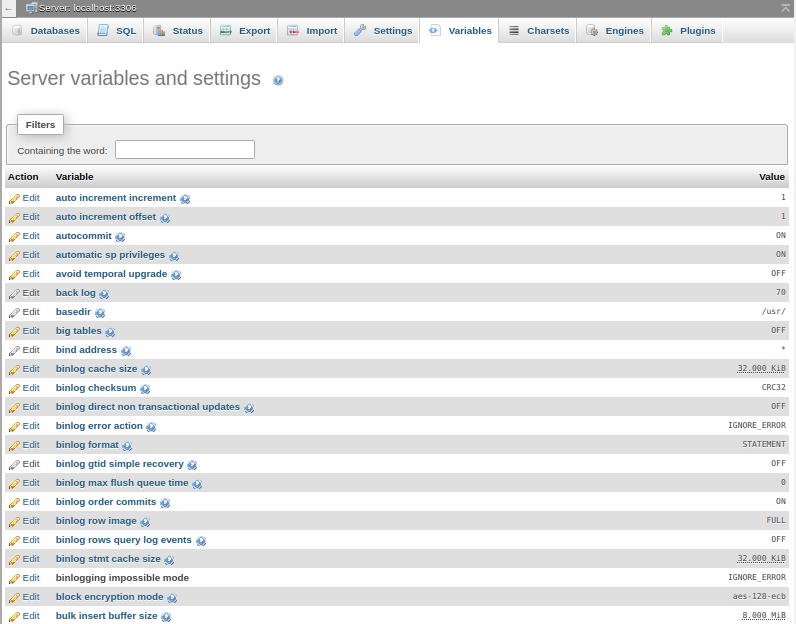Collapse the top navigation panel arrow icon
Image resolution: width=796 pixels, height=624 pixels.
click(785, 8)
